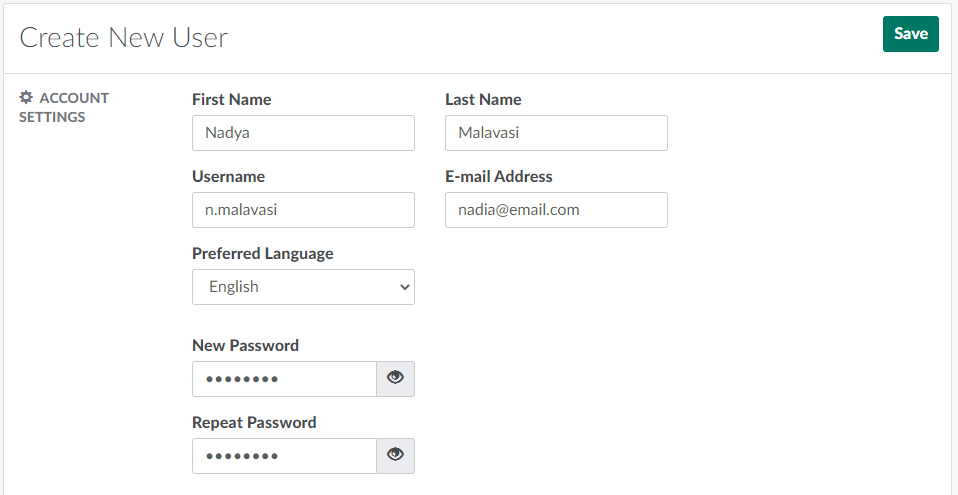Click the Last Name label

click(x=483, y=100)
